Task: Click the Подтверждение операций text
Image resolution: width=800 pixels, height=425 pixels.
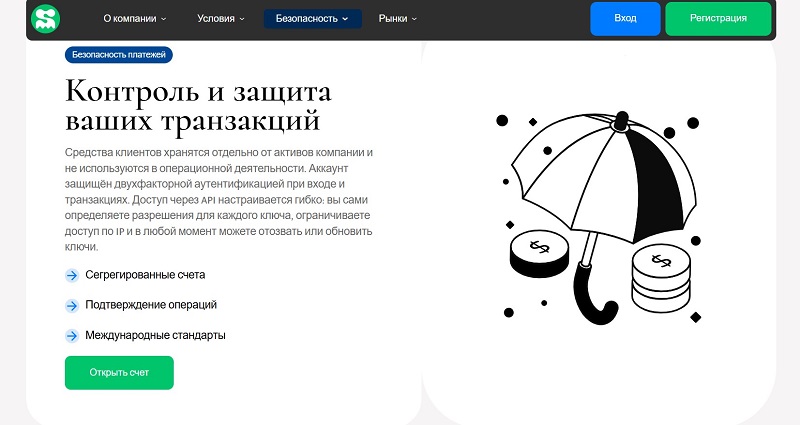Action: [151, 305]
